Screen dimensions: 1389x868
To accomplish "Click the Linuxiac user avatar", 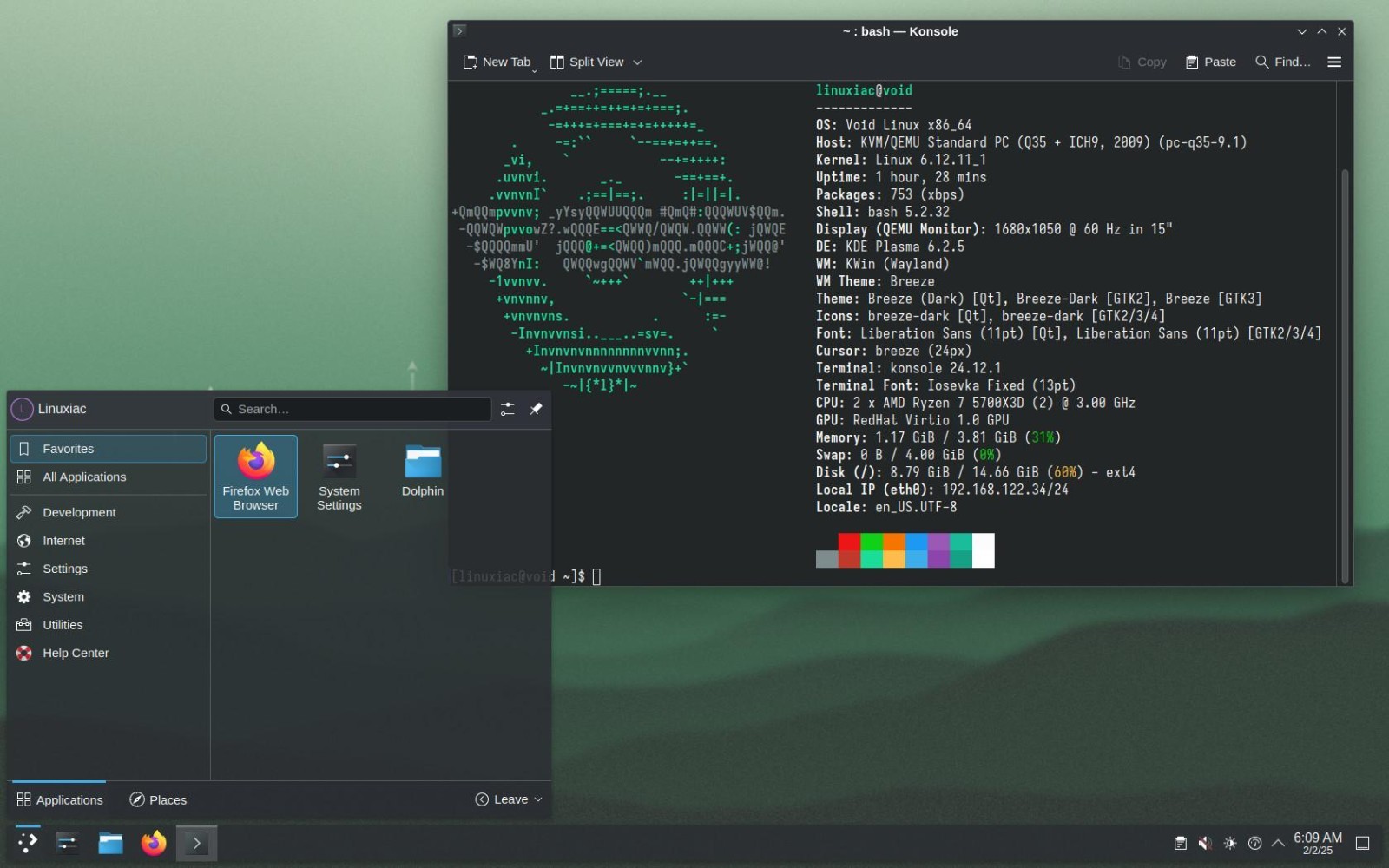I will point(23,409).
